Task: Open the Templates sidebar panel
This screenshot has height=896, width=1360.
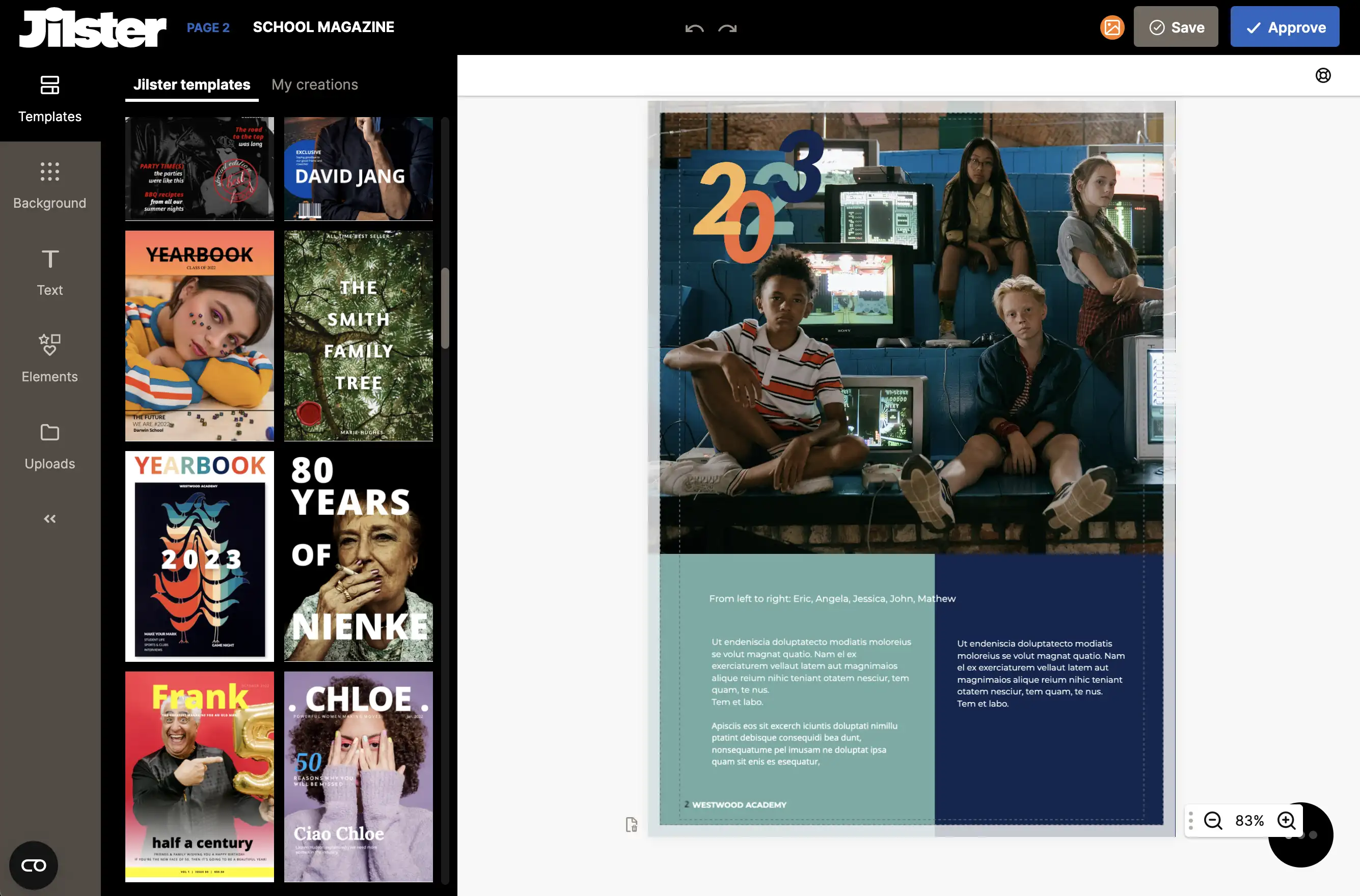Action: pos(50,99)
